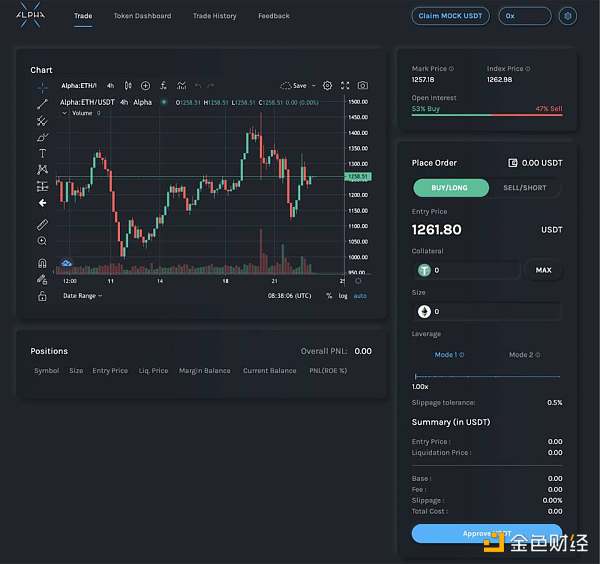Select the brush drawing tool

tap(42, 137)
